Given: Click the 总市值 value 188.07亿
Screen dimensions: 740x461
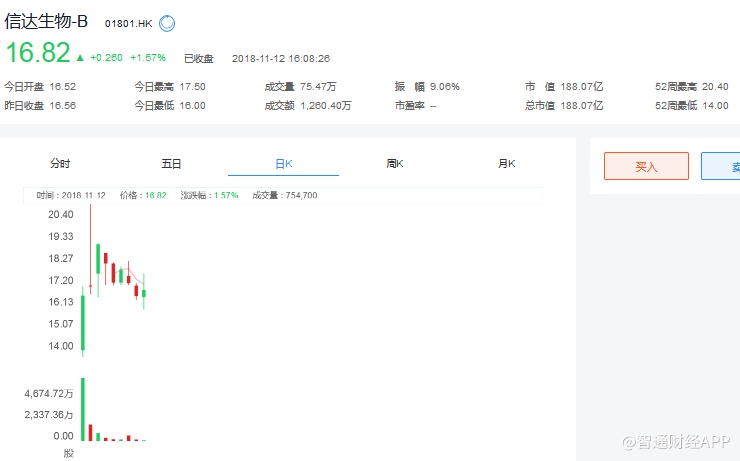Looking at the screenshot, I should coord(582,106).
